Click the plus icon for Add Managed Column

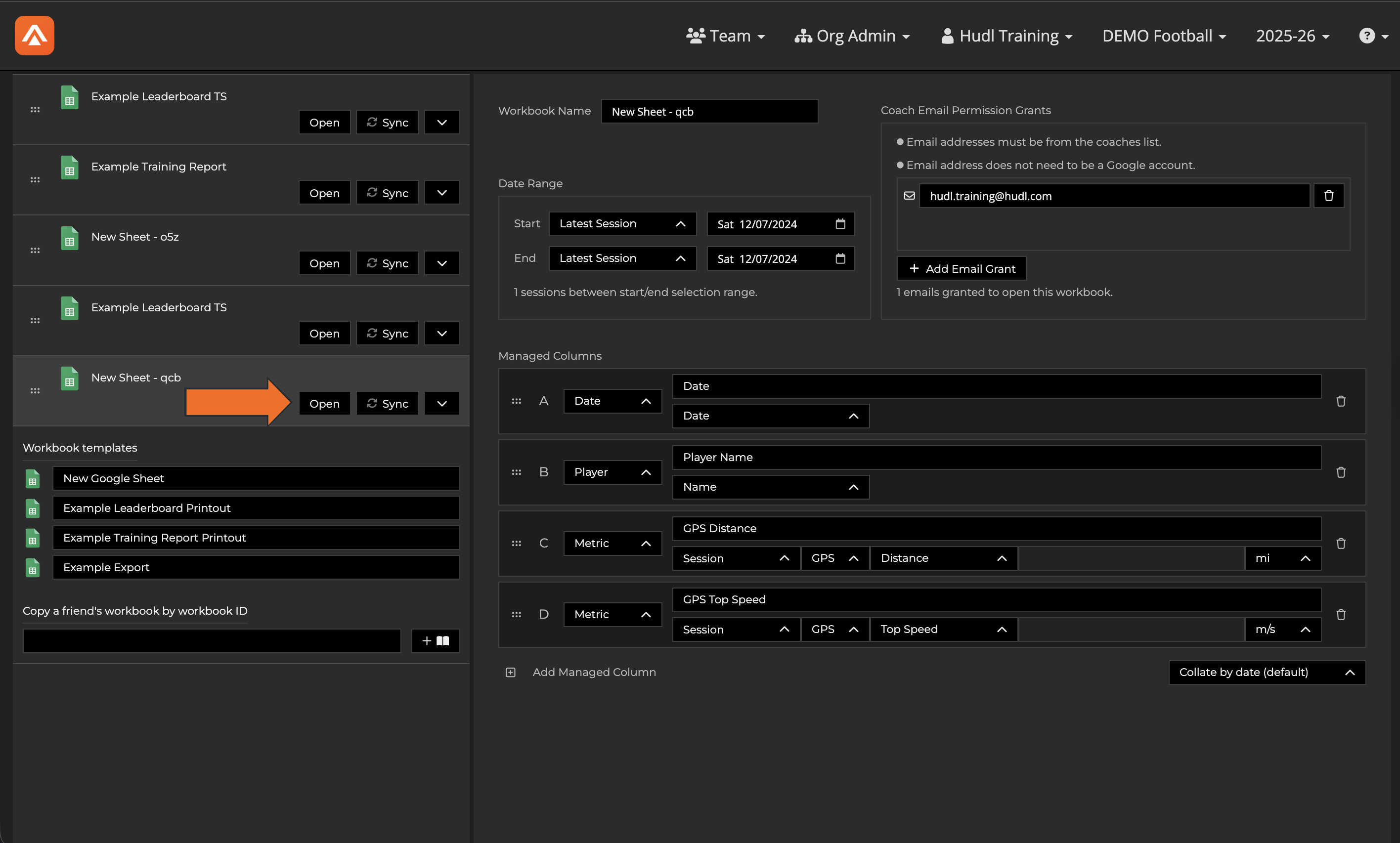coord(510,672)
